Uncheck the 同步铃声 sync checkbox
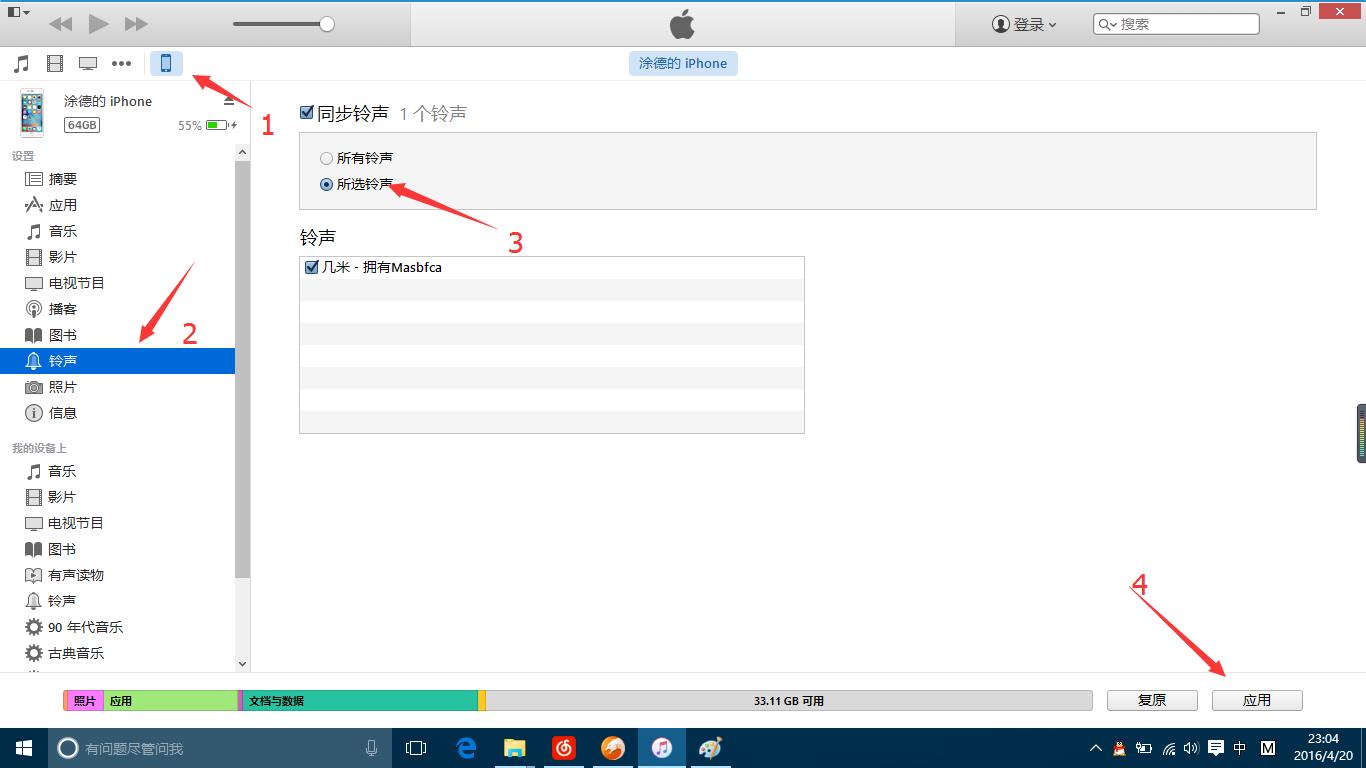 pyautogui.click(x=306, y=112)
